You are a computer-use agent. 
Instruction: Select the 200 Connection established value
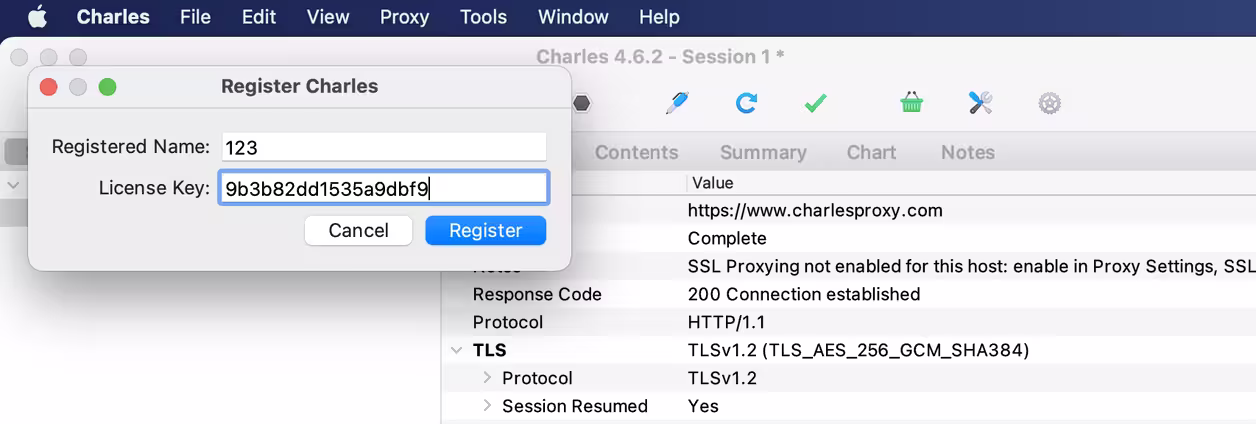coord(804,295)
